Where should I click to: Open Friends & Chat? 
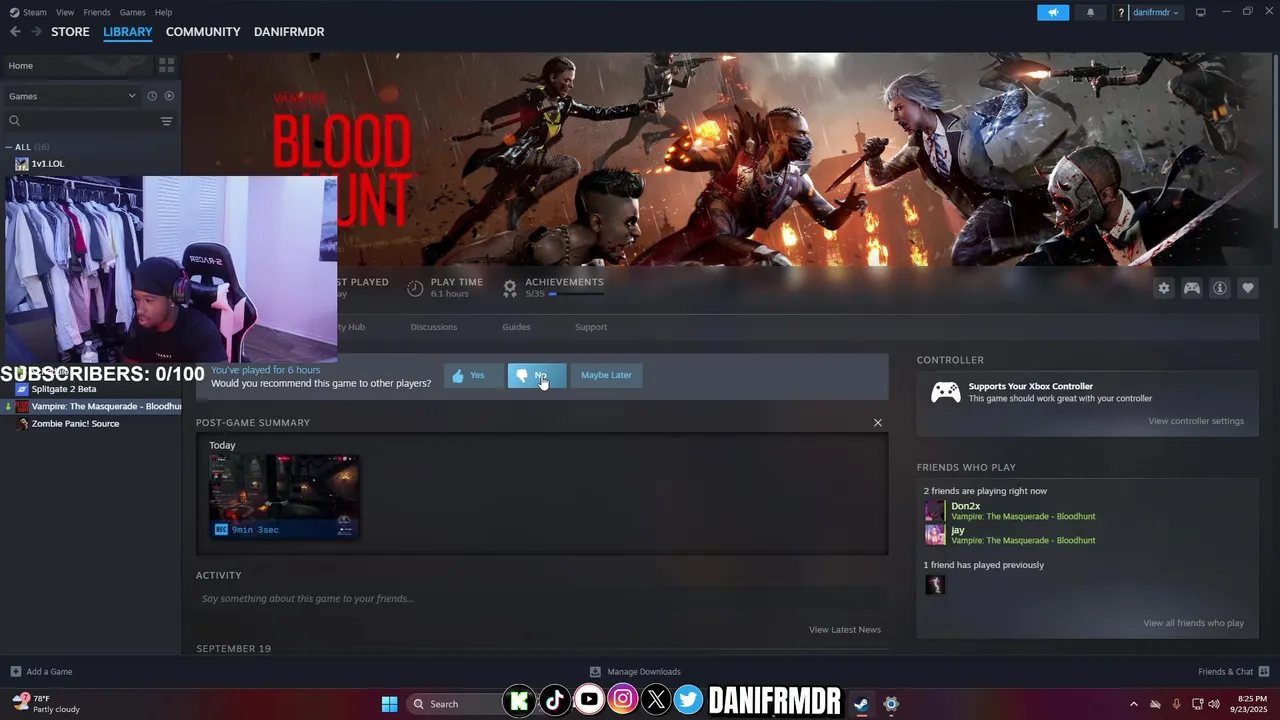click(x=1233, y=672)
